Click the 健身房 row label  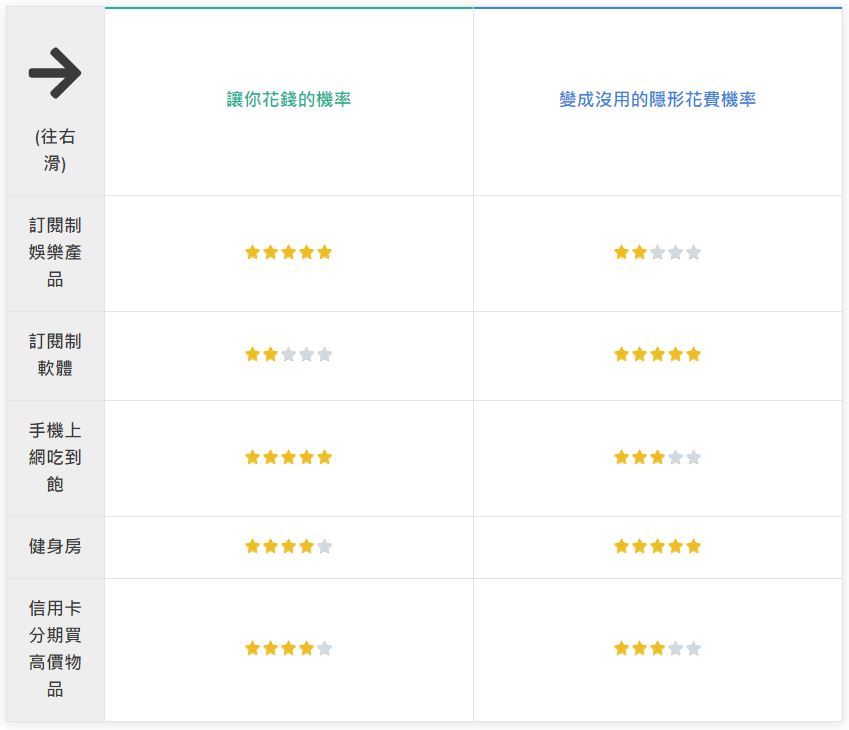[x=55, y=546]
